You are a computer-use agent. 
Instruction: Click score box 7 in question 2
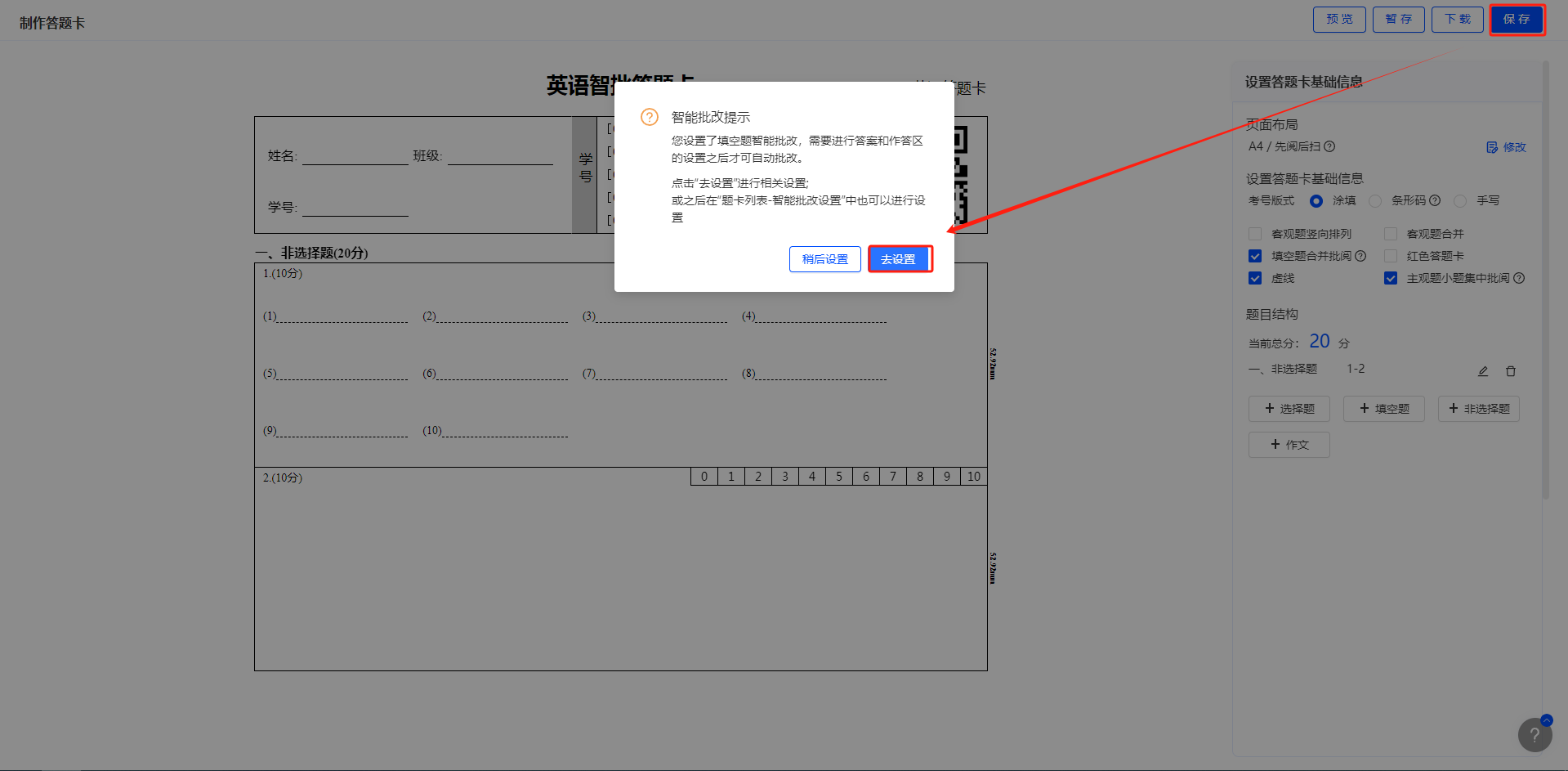point(893,477)
